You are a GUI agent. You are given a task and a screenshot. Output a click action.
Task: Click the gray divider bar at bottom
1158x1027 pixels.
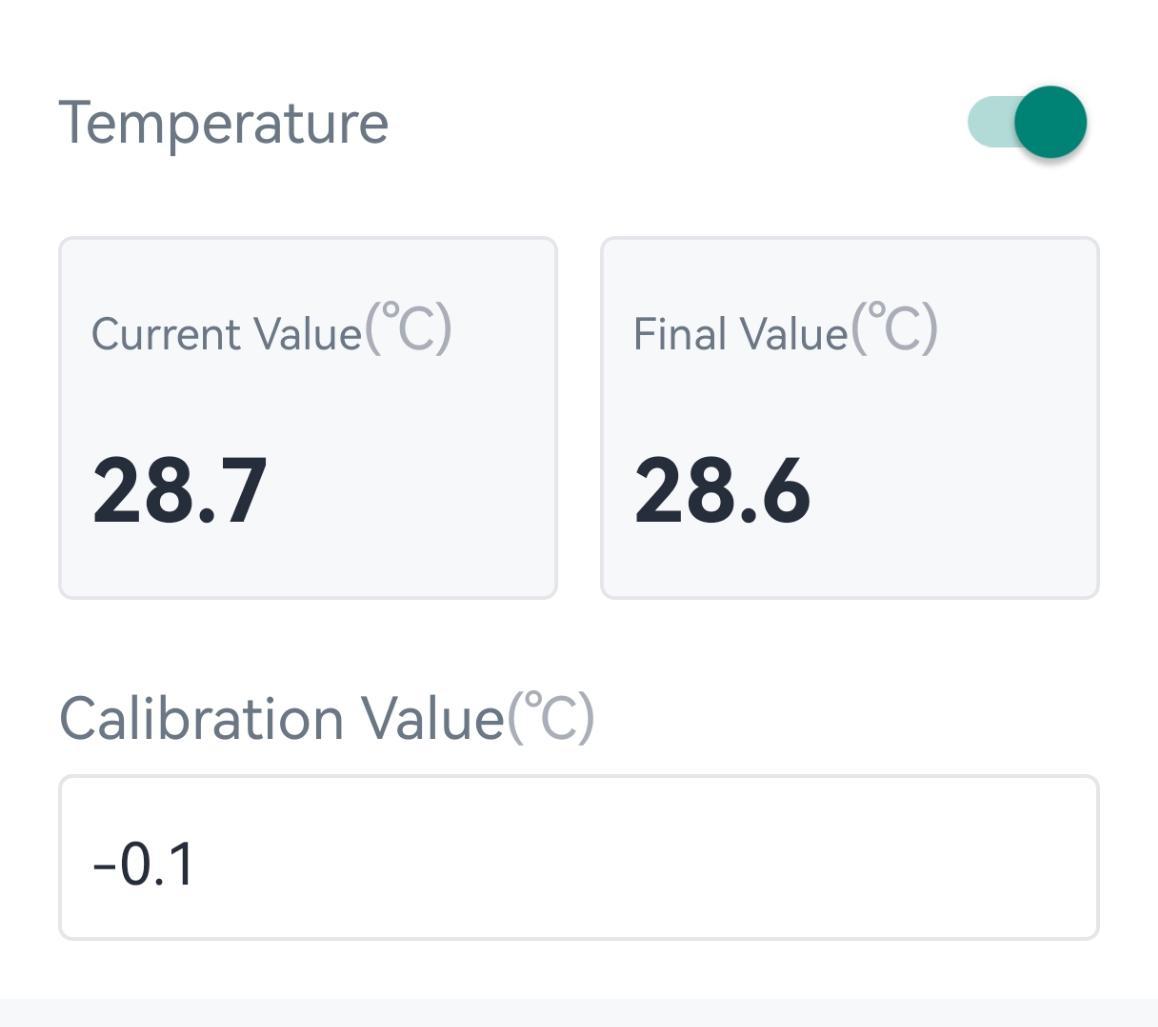578,1012
